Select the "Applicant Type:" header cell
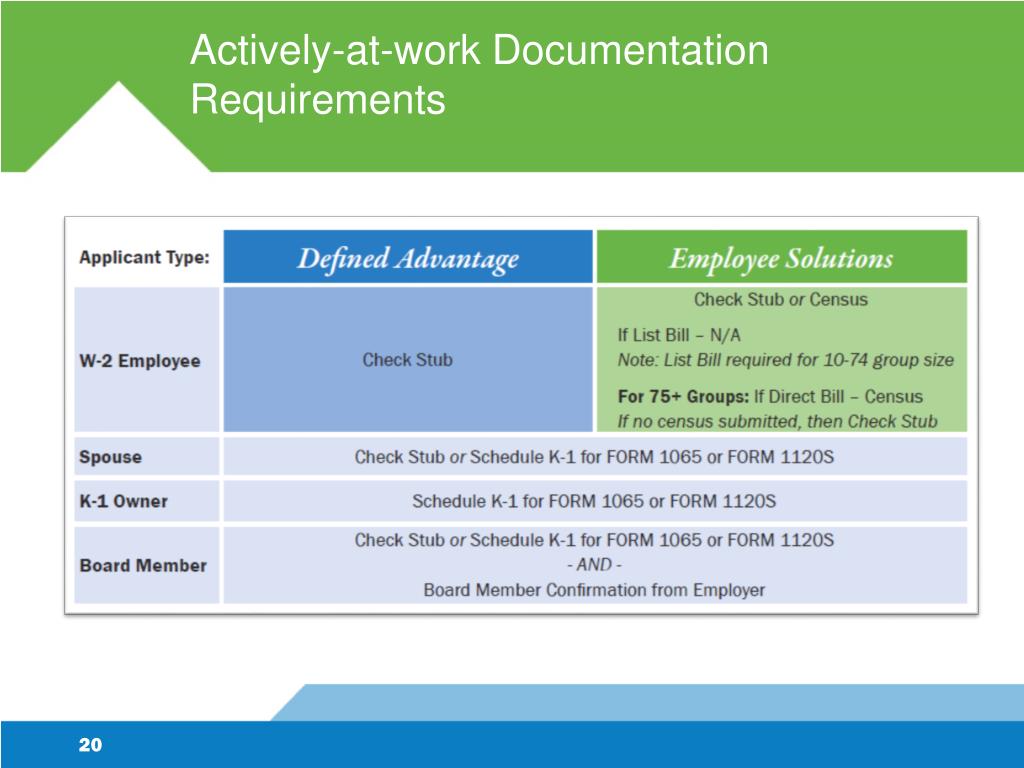 click(144, 257)
